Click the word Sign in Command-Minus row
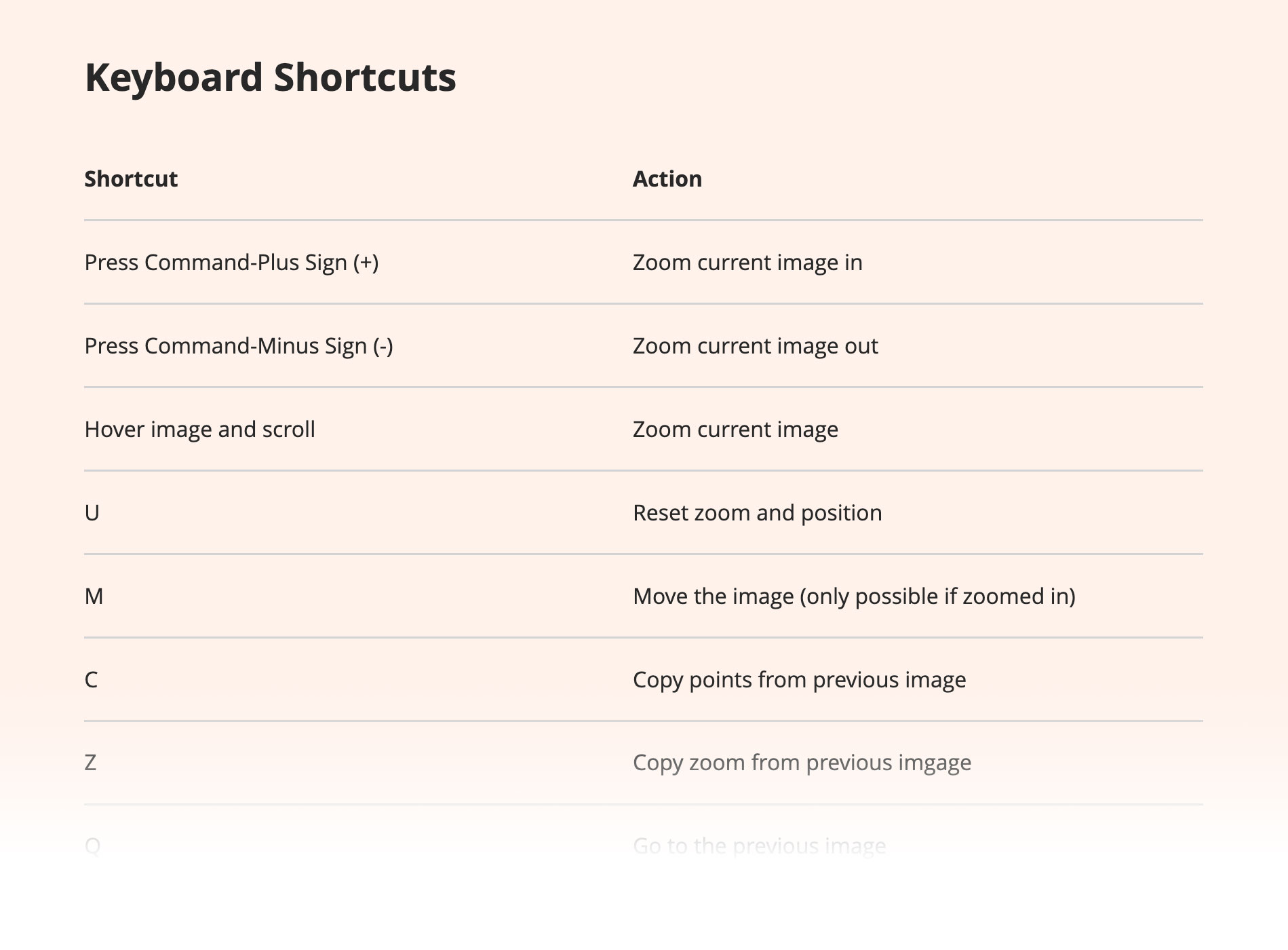Screen dimensions: 1288x950 click(346, 346)
